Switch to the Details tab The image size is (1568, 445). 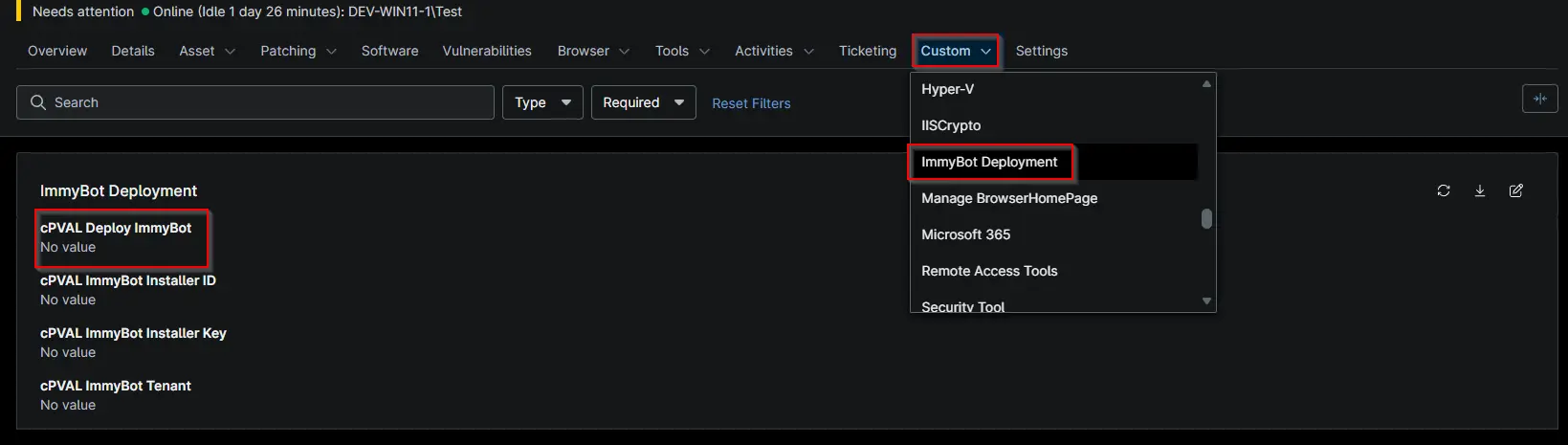pos(133,51)
